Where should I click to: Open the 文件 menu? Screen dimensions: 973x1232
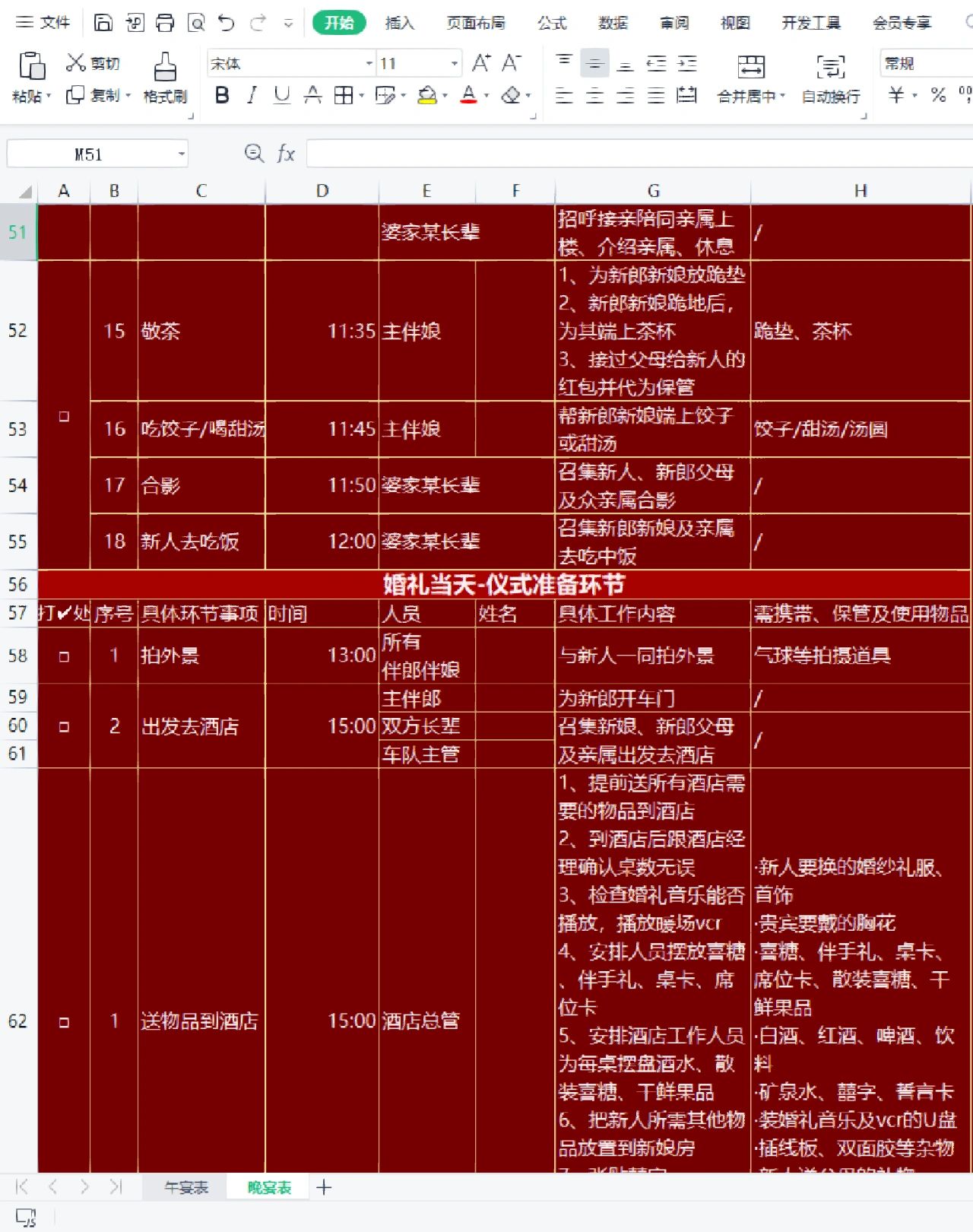(x=43, y=23)
